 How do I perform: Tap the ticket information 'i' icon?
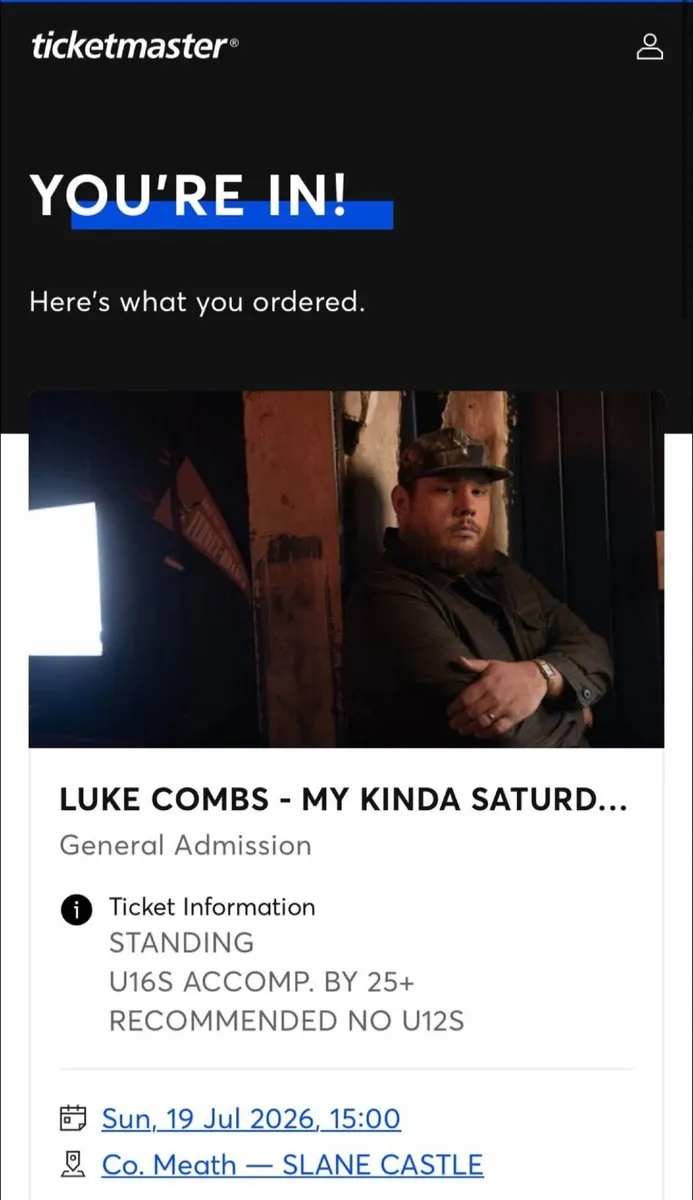(76, 909)
